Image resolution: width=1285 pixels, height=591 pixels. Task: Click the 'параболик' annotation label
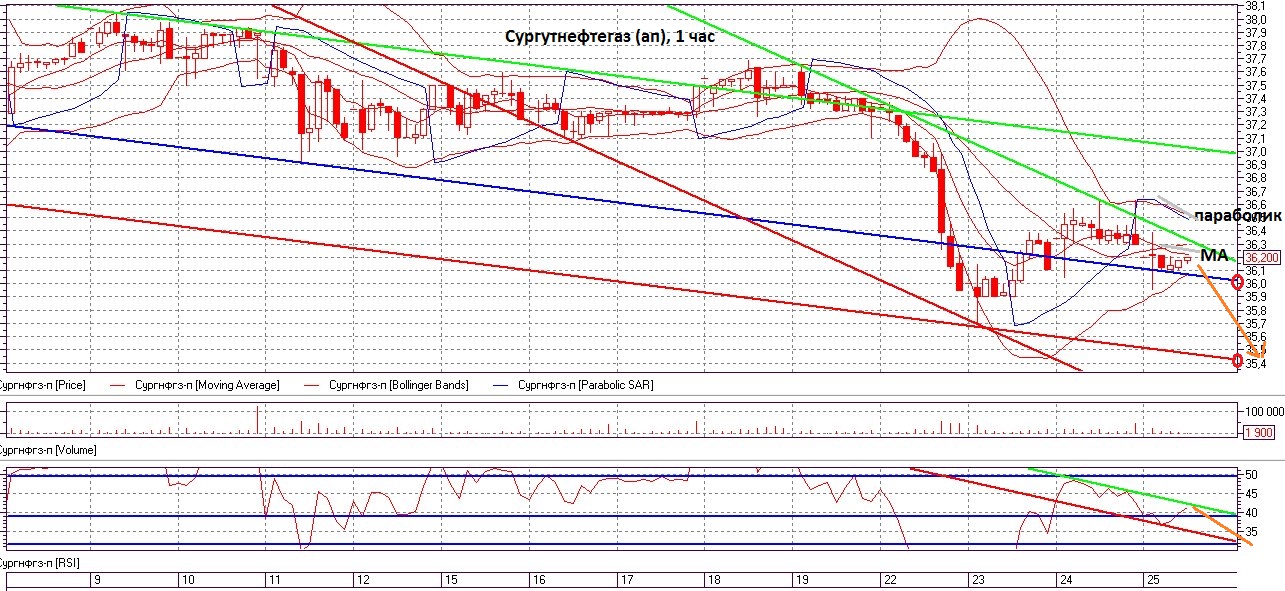coord(1237,215)
